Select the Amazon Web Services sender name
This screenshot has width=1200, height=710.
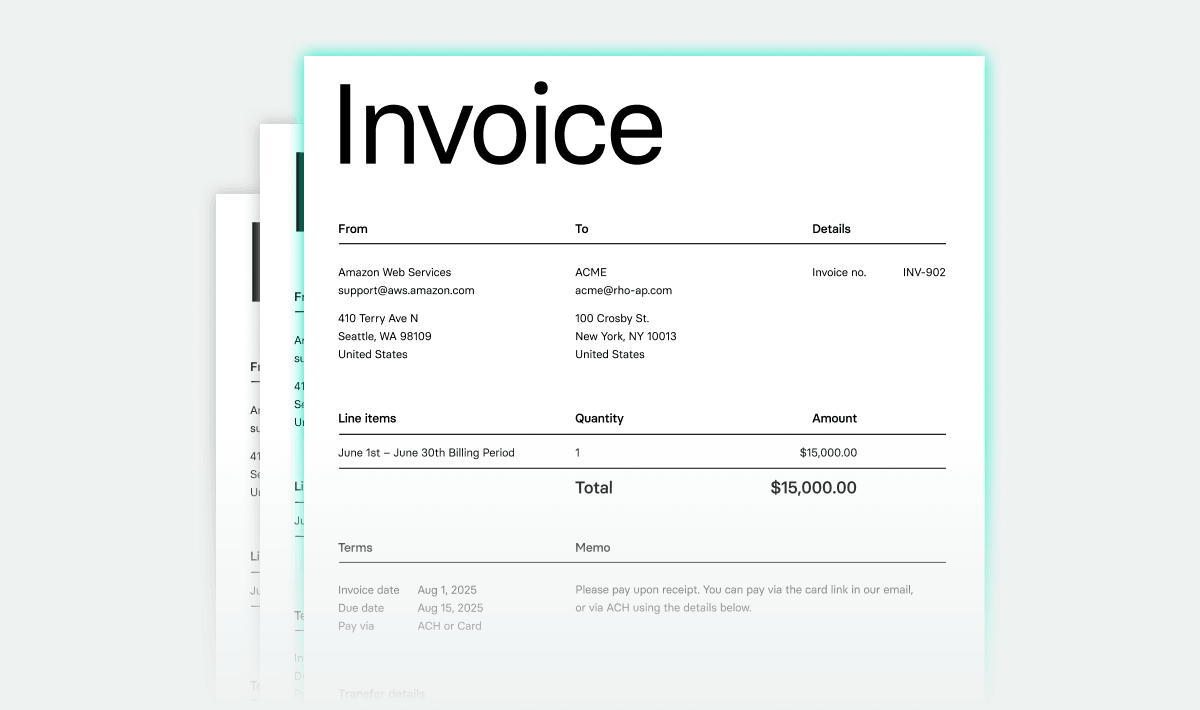point(394,271)
